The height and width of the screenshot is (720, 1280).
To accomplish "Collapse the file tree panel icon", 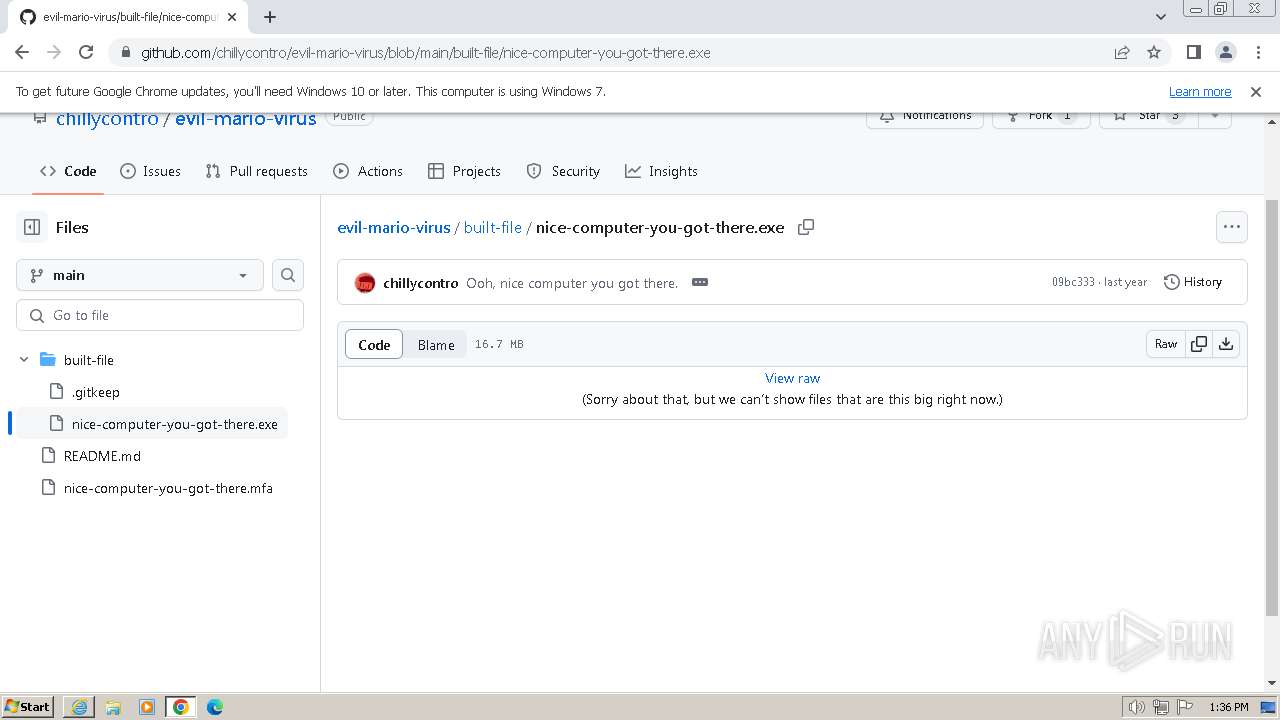I will pos(32,227).
